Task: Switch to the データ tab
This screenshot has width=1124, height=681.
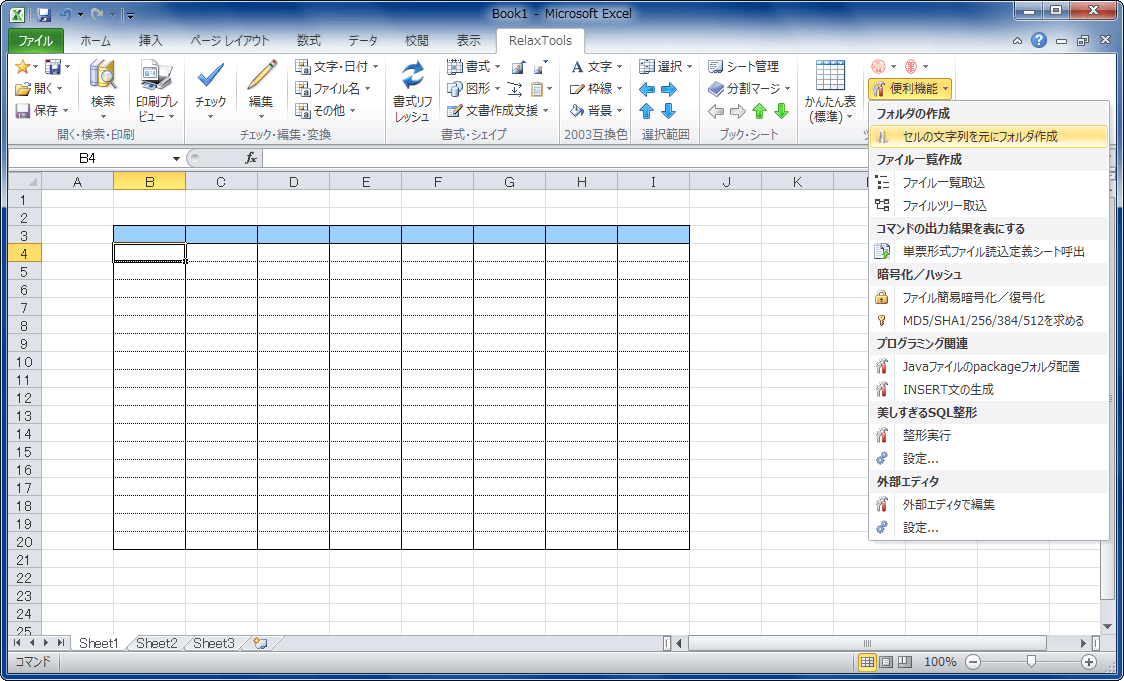Action: [x=363, y=41]
